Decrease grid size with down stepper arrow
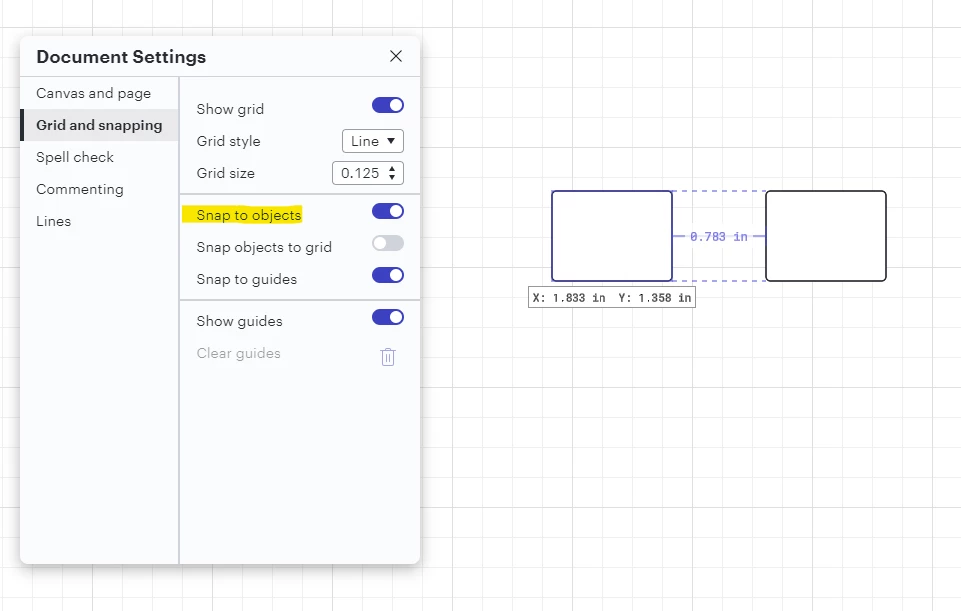 click(392, 178)
